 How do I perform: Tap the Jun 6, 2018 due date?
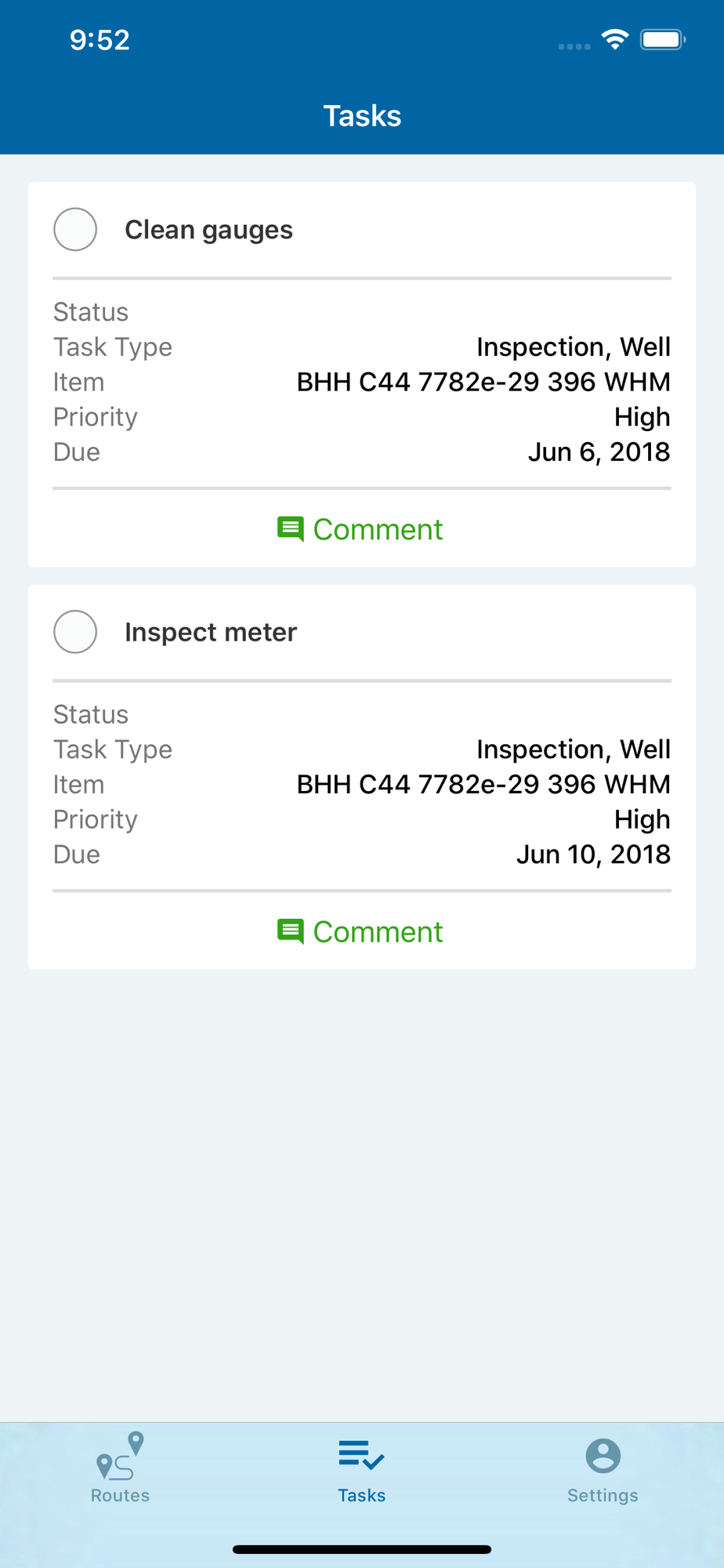599,452
